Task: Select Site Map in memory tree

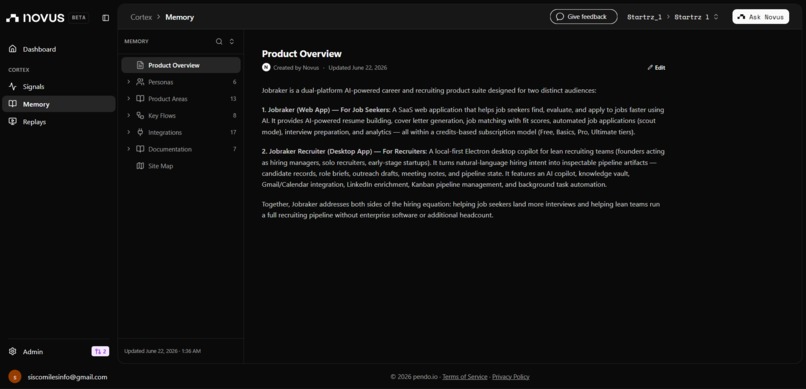Action: click(x=181, y=166)
